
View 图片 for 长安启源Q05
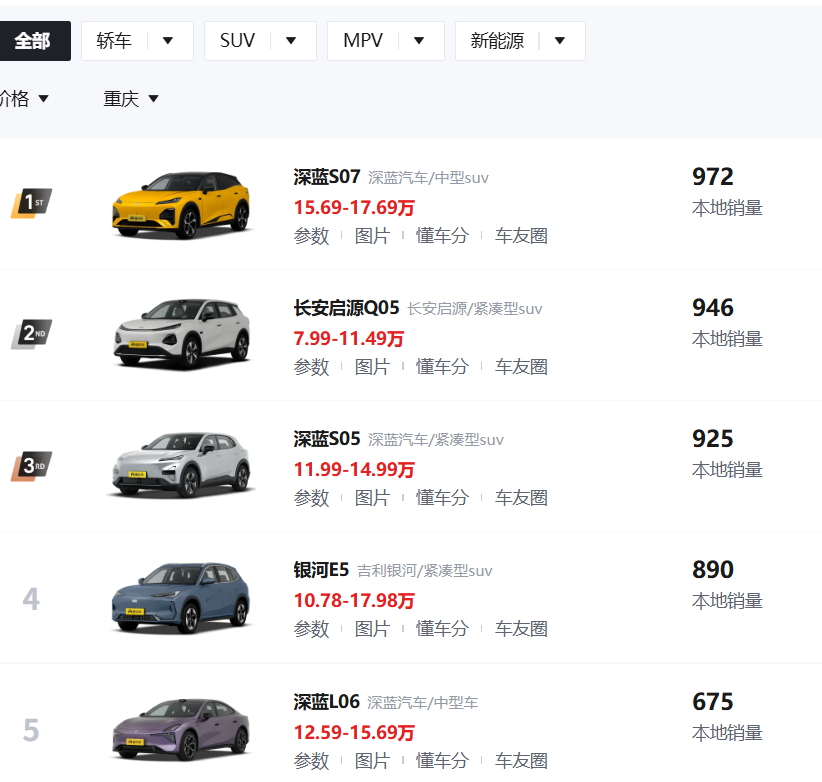[372, 367]
